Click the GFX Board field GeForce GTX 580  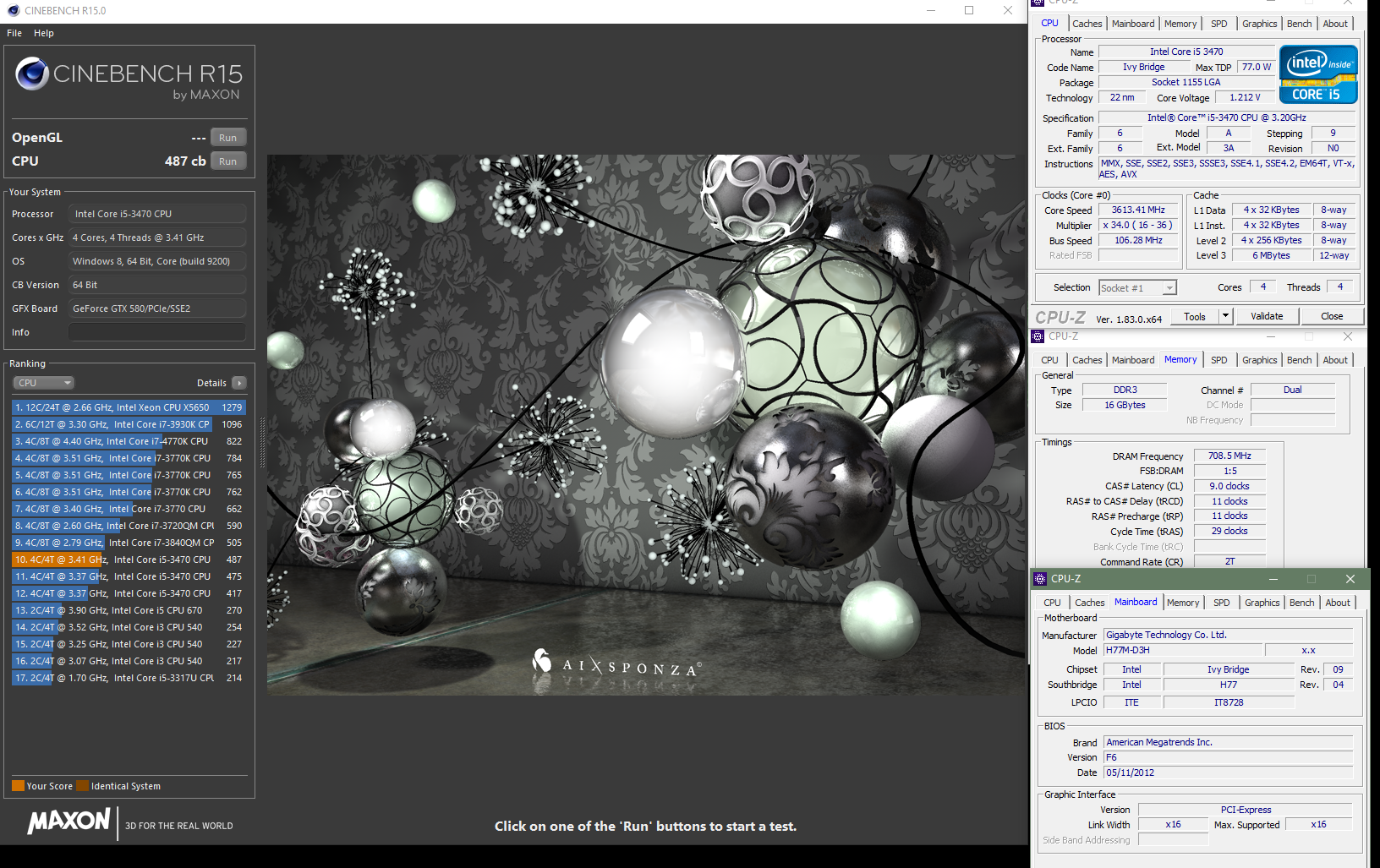tap(157, 308)
